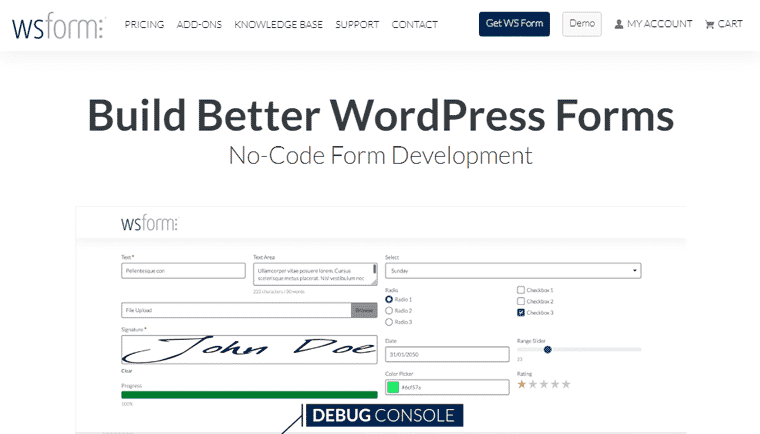760x434 pixels.
Task: Click the MY ACCOUNT text link
Action: point(659,24)
